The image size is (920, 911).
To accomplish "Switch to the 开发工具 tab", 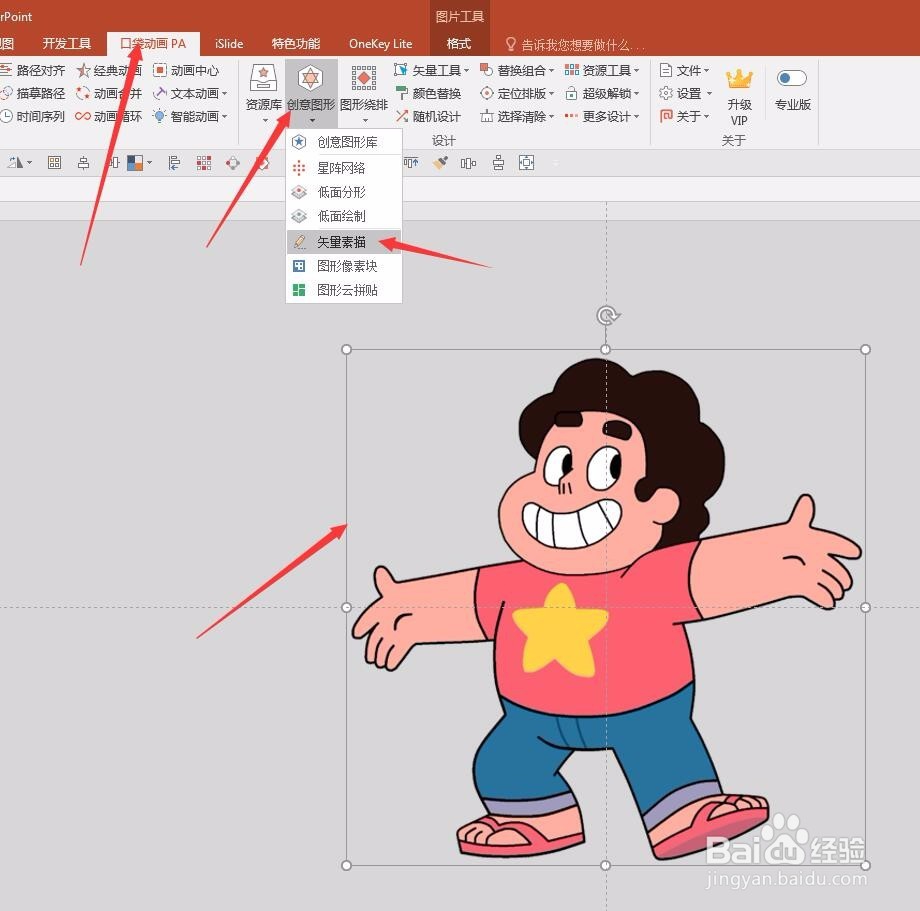I will pyautogui.click(x=67, y=43).
